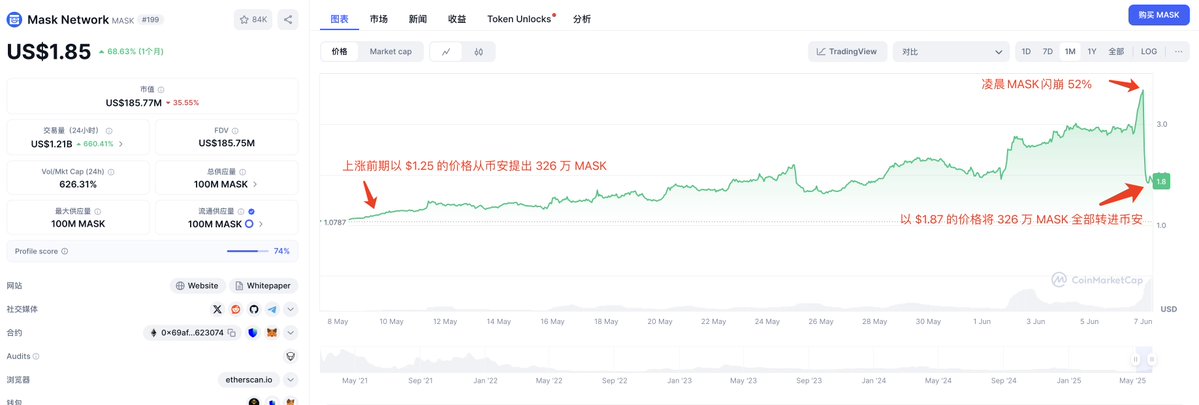Viewport: 1199px width, 405px height.
Task: Click the US$1.85 price text
Action: pyautogui.click(x=49, y=51)
